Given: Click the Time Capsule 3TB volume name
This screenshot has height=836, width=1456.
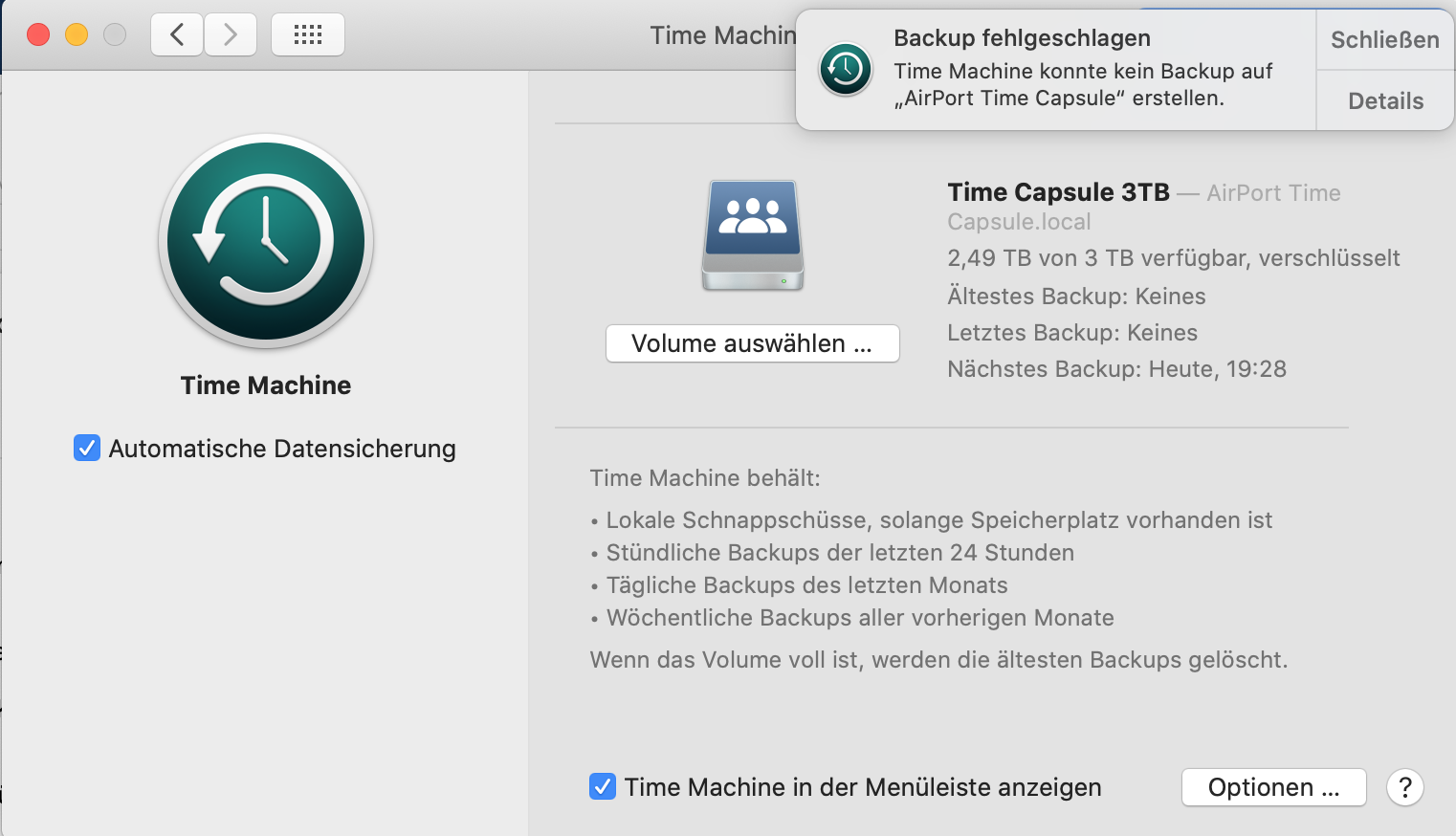Looking at the screenshot, I should [x=1058, y=192].
